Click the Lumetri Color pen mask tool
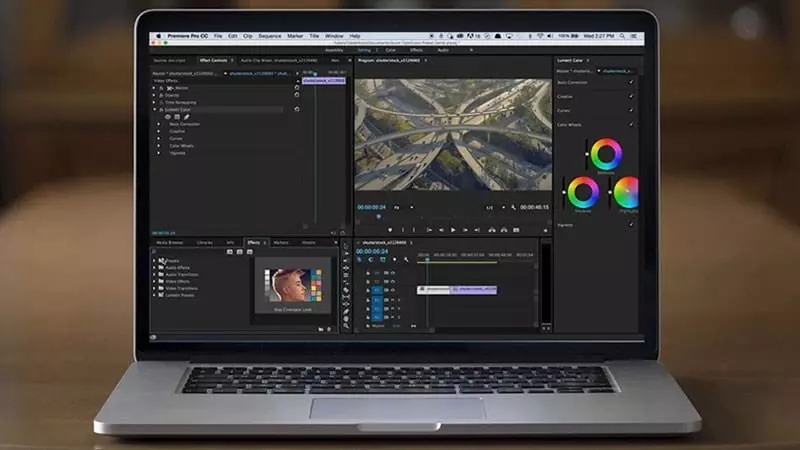 tap(186, 117)
